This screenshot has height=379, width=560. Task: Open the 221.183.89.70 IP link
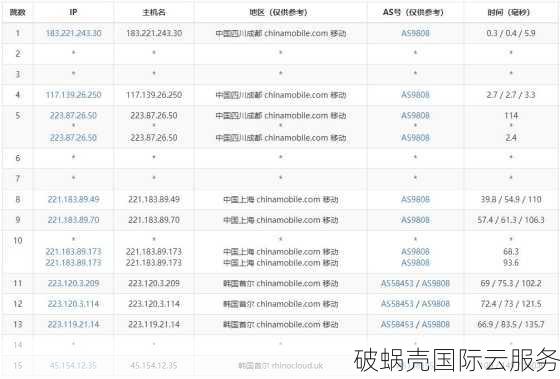click(74, 220)
